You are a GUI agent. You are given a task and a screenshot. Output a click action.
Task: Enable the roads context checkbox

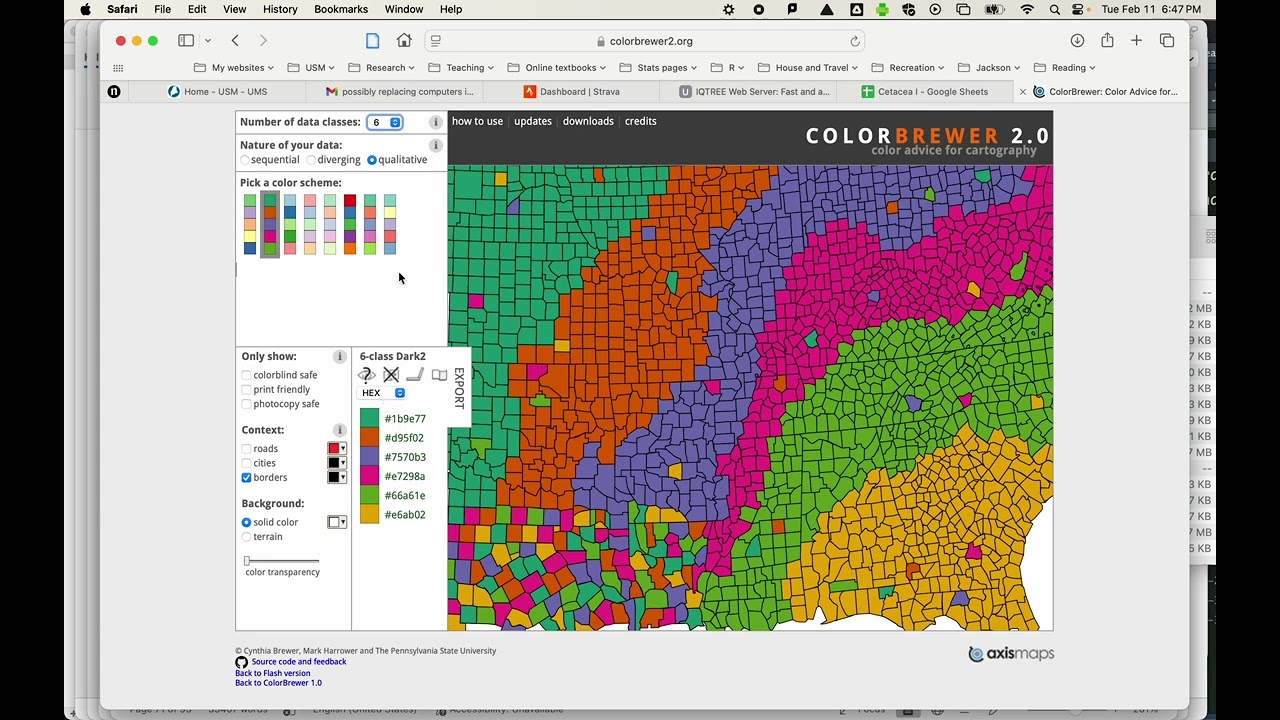(246, 449)
